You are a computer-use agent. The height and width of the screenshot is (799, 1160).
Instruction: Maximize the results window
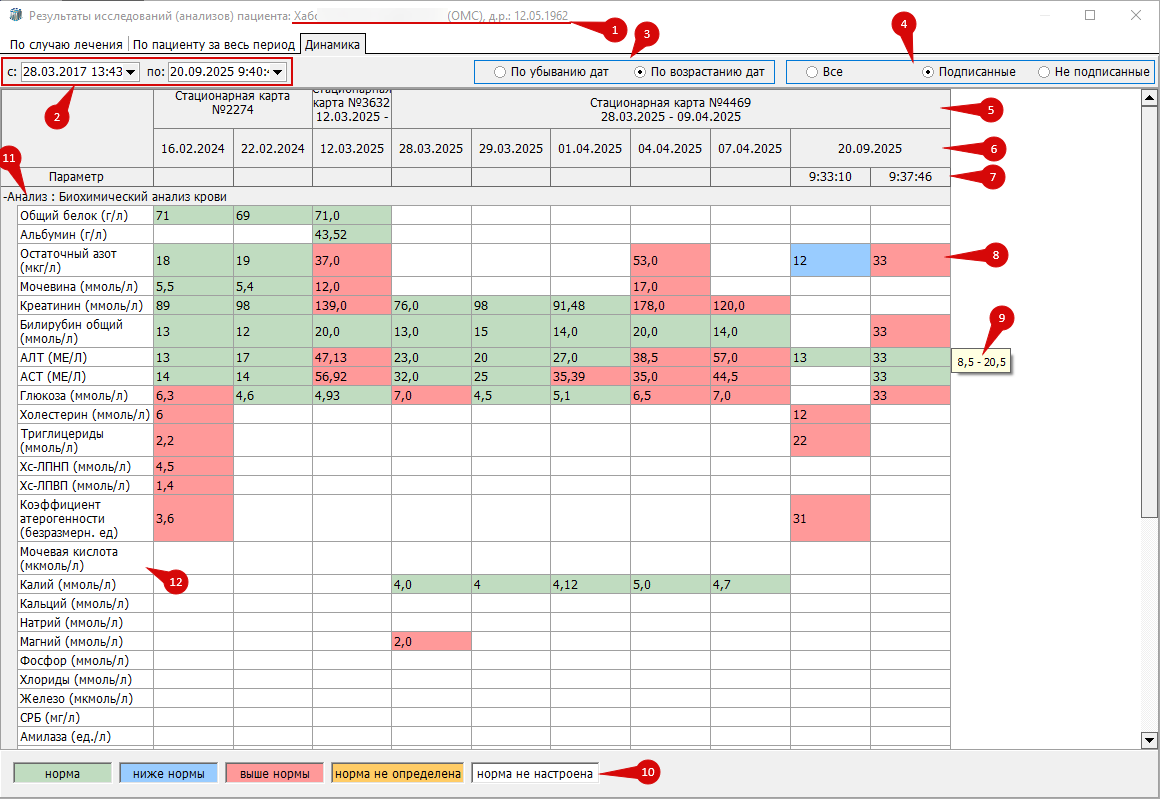(1090, 15)
